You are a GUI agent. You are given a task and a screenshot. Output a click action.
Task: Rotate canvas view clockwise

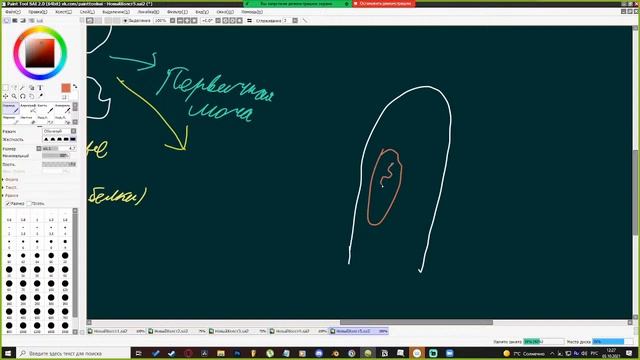click(x=232, y=20)
